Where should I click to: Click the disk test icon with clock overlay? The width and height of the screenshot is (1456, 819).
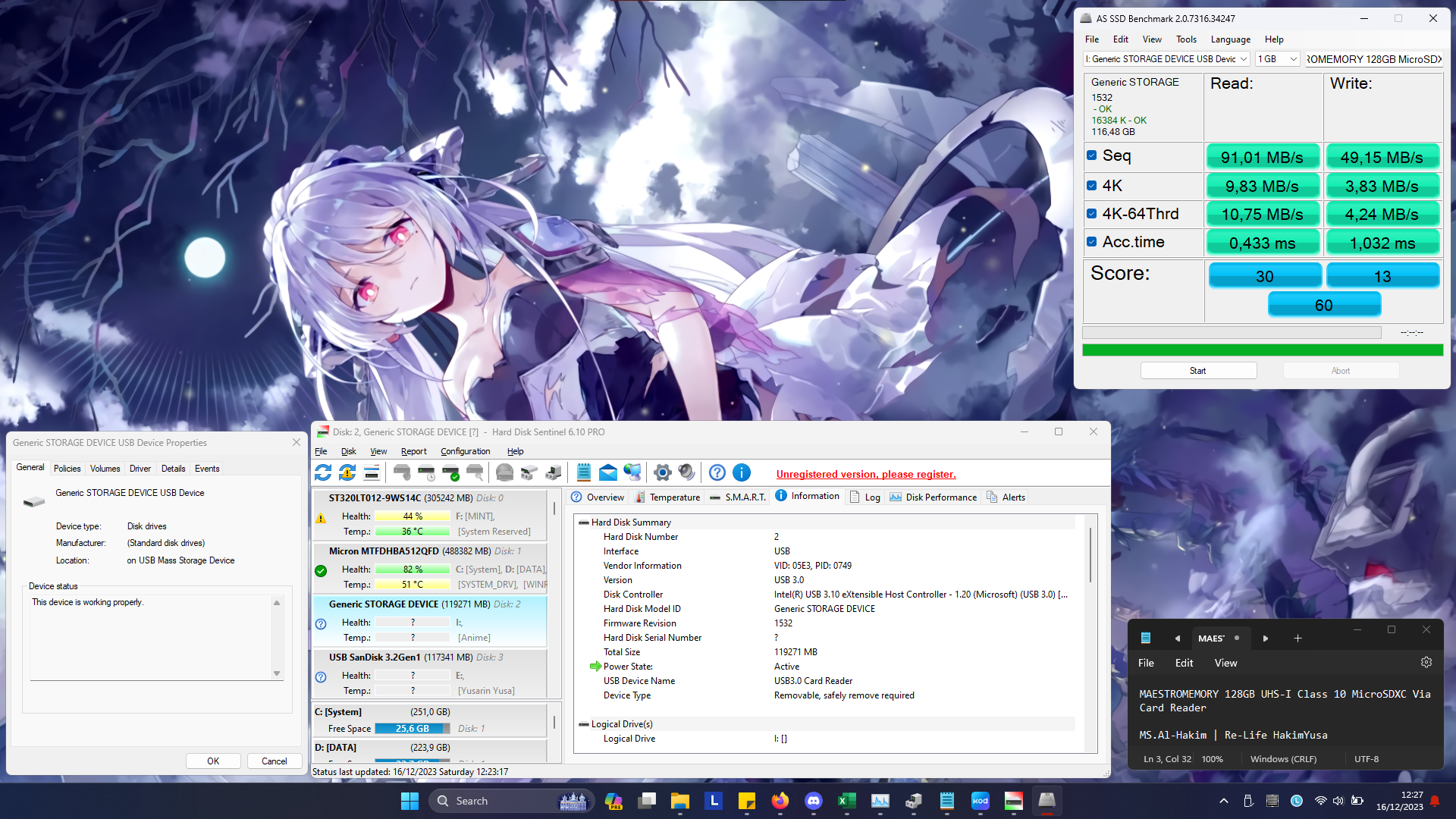[426, 473]
